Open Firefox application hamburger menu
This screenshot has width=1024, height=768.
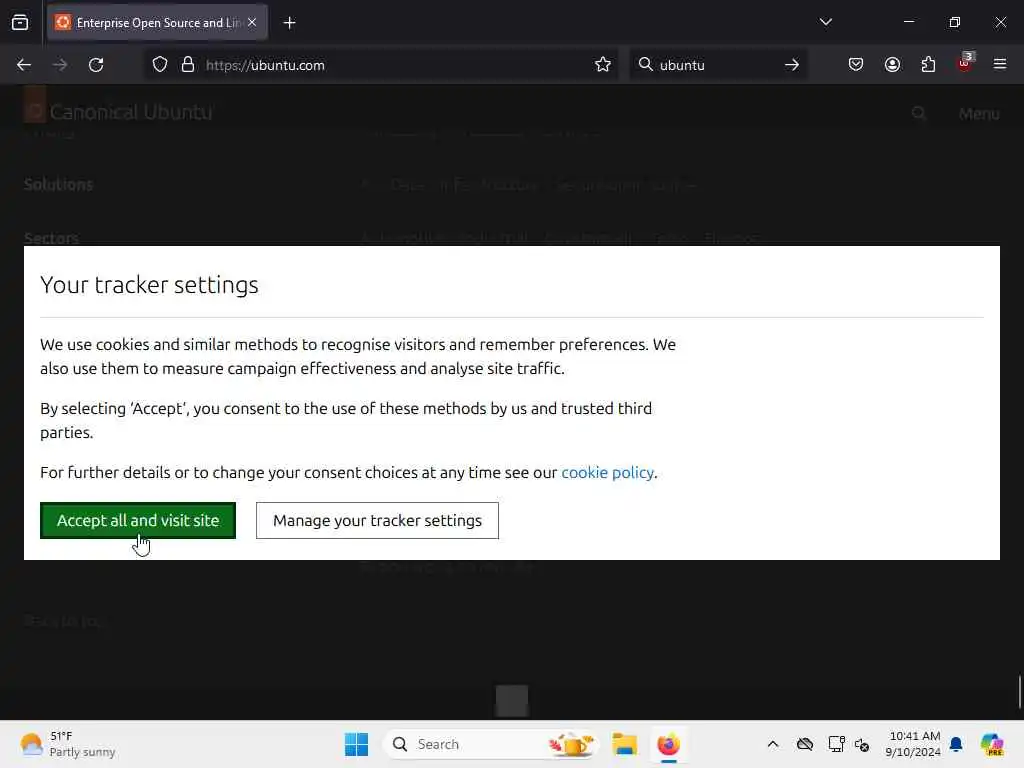pyautogui.click(x=1000, y=64)
